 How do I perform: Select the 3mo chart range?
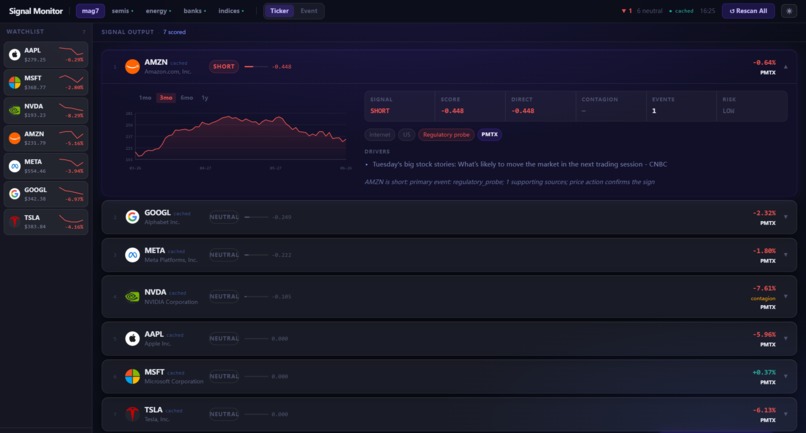click(x=166, y=98)
